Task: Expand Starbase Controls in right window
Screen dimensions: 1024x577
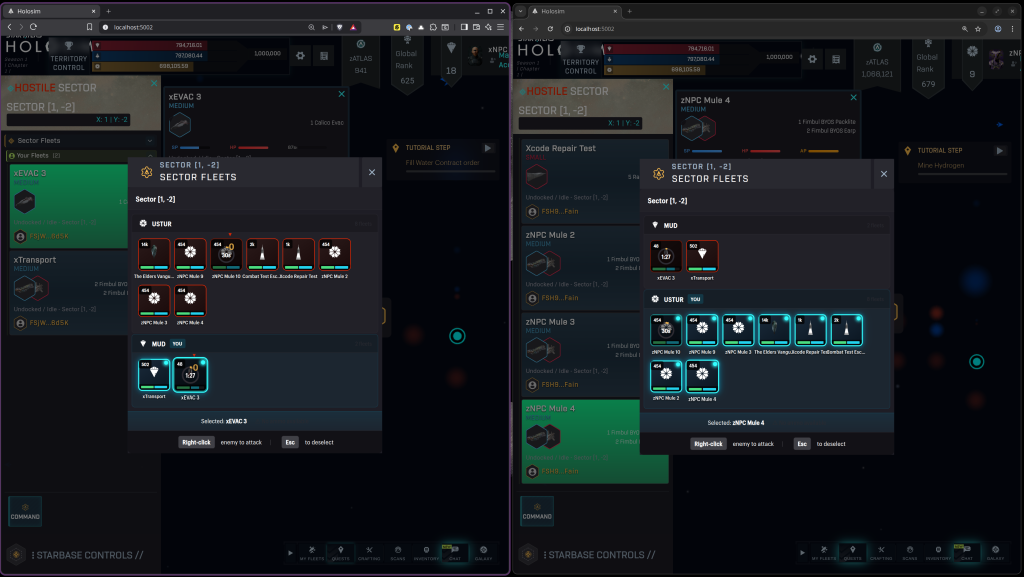Action: (588, 555)
